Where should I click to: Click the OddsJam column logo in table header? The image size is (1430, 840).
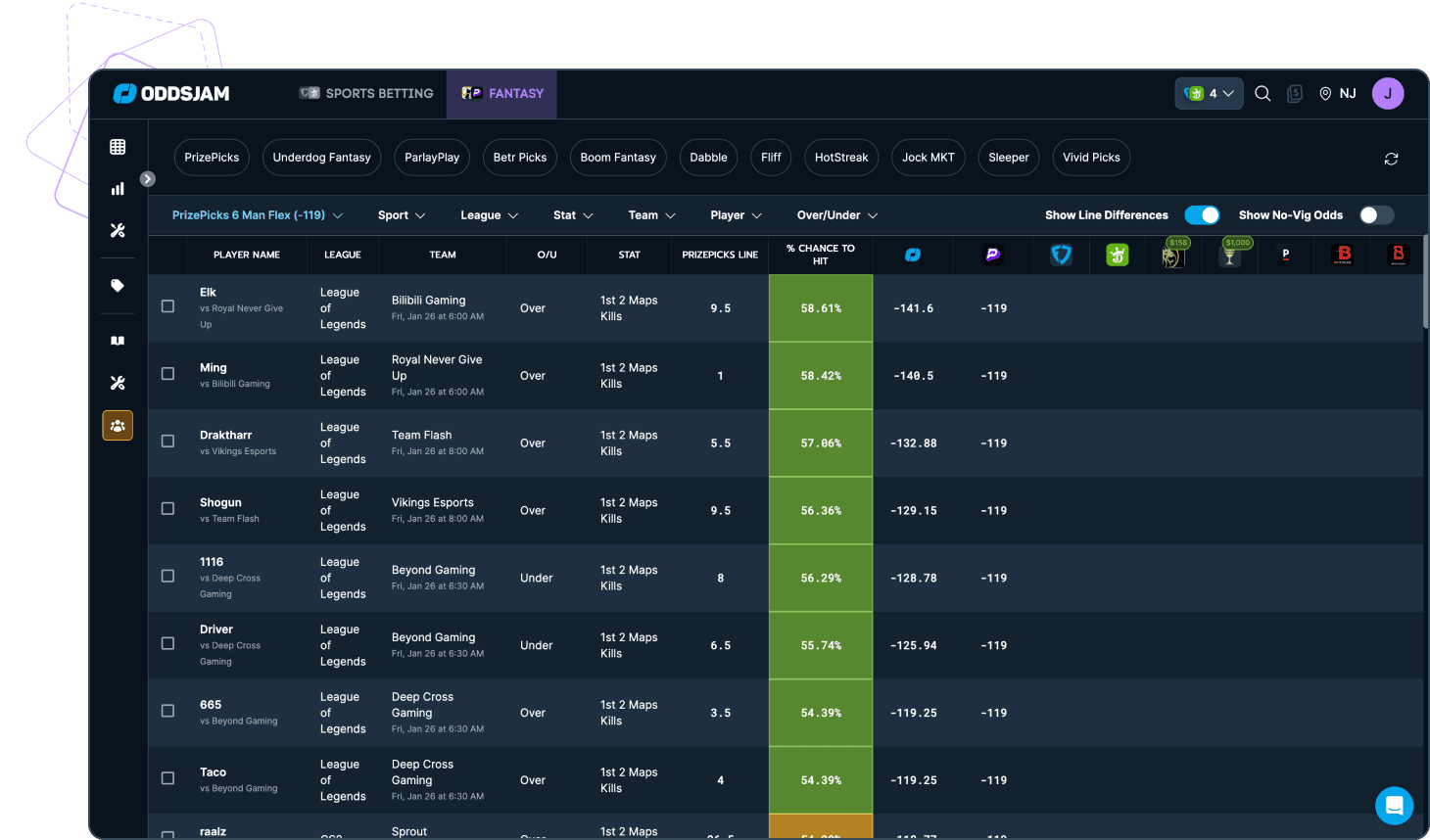pos(913,255)
